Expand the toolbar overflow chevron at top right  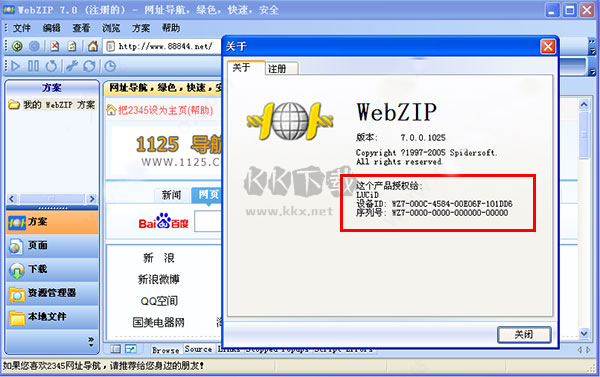click(592, 47)
